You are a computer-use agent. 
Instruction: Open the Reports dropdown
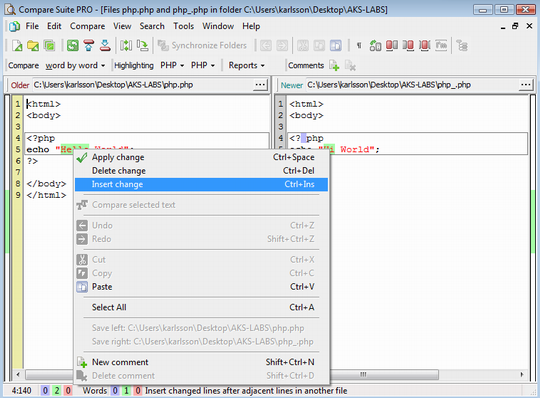click(x=246, y=65)
